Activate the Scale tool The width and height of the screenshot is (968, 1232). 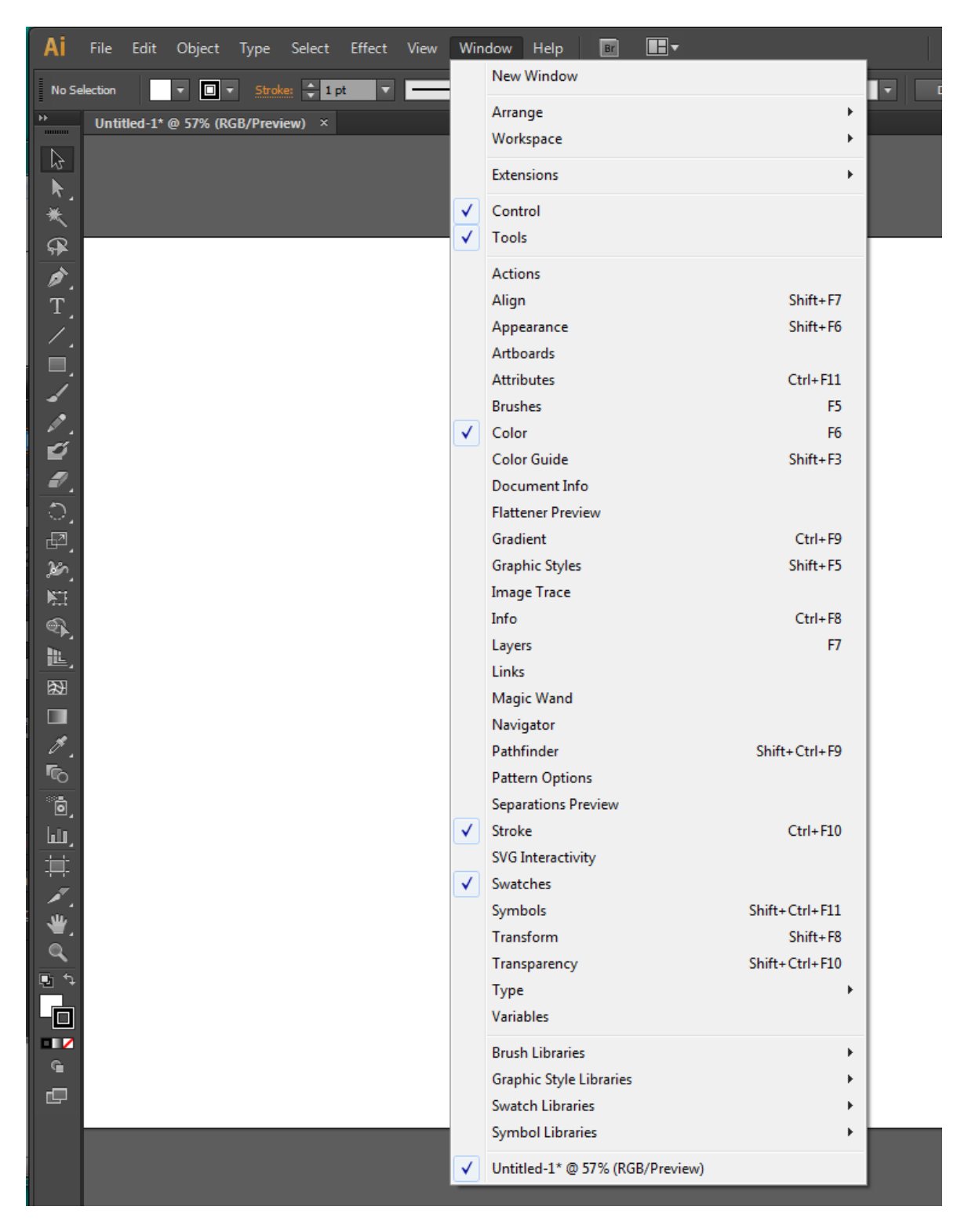point(57,540)
